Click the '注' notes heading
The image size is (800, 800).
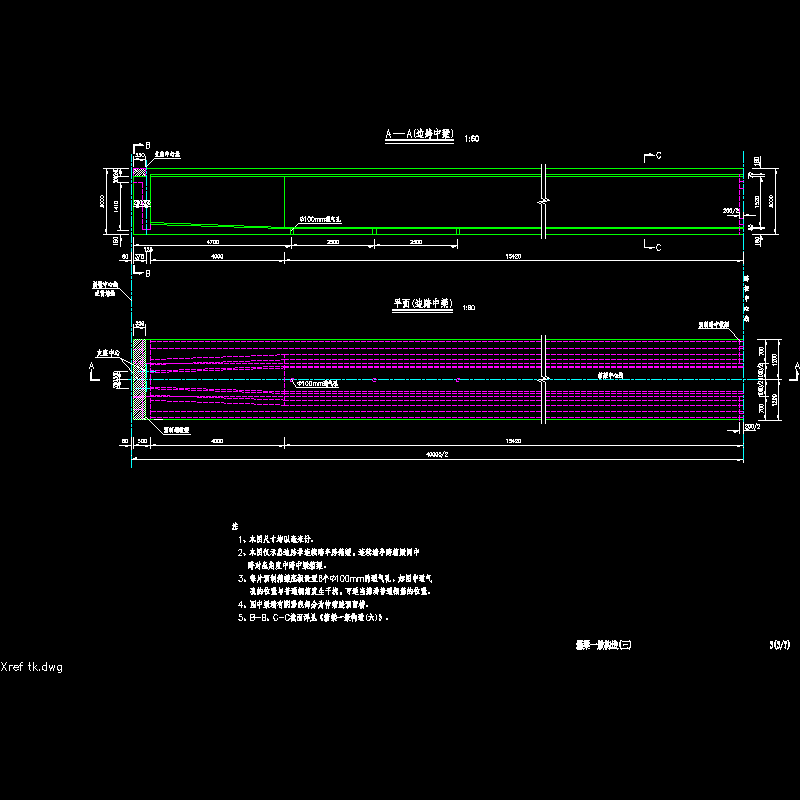[235, 526]
